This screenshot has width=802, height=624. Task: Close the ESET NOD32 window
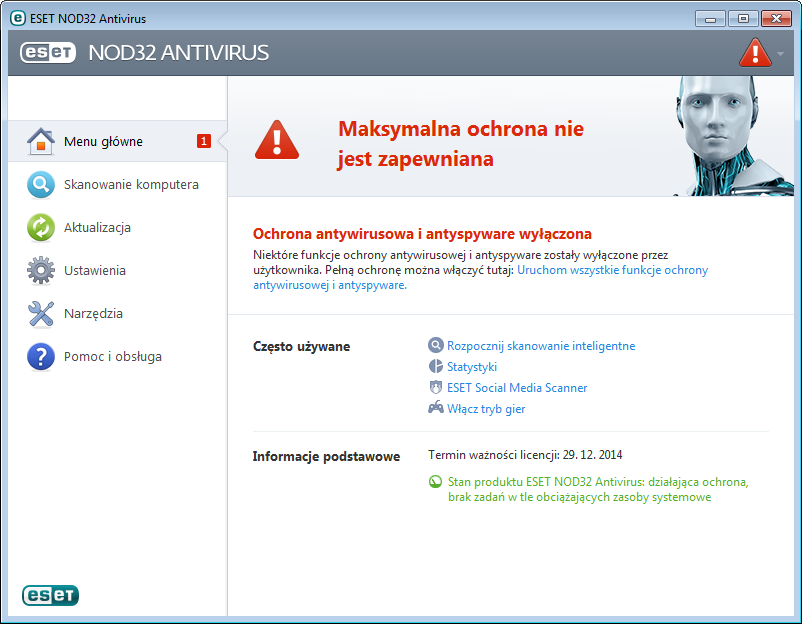coord(776,19)
